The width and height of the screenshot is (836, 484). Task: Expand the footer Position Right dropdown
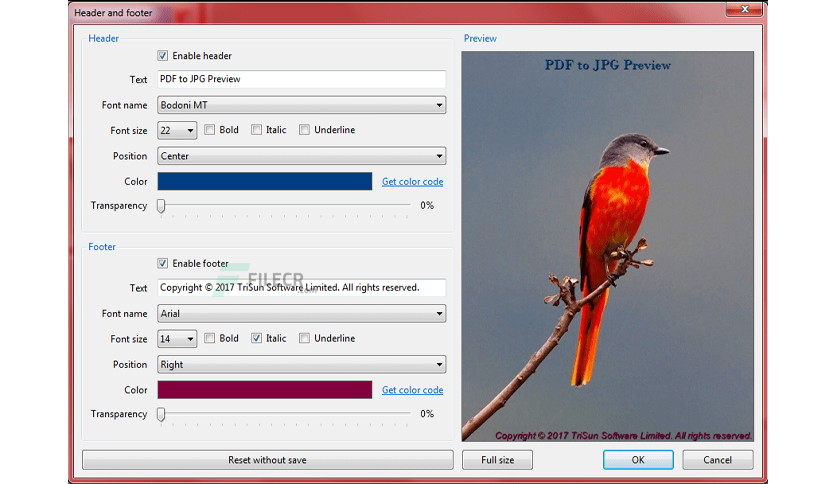(301, 365)
